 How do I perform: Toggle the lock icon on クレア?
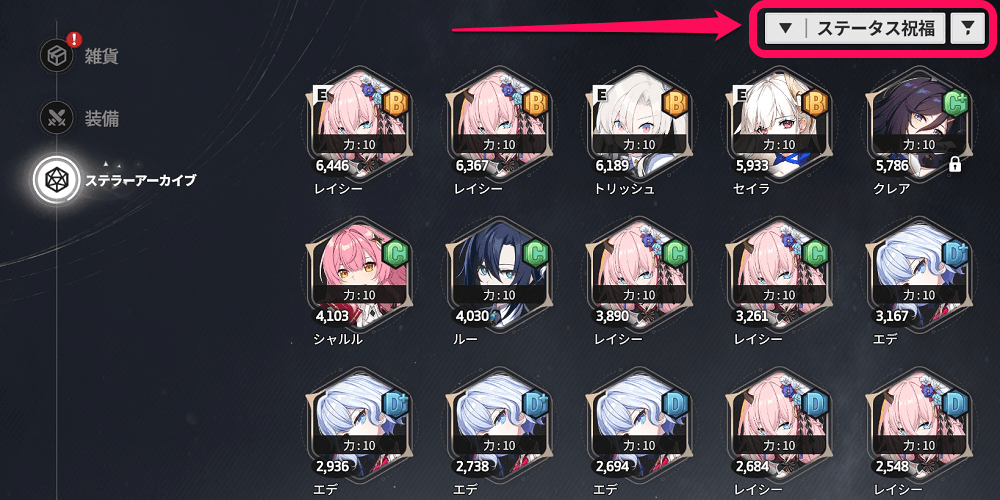tap(955, 165)
